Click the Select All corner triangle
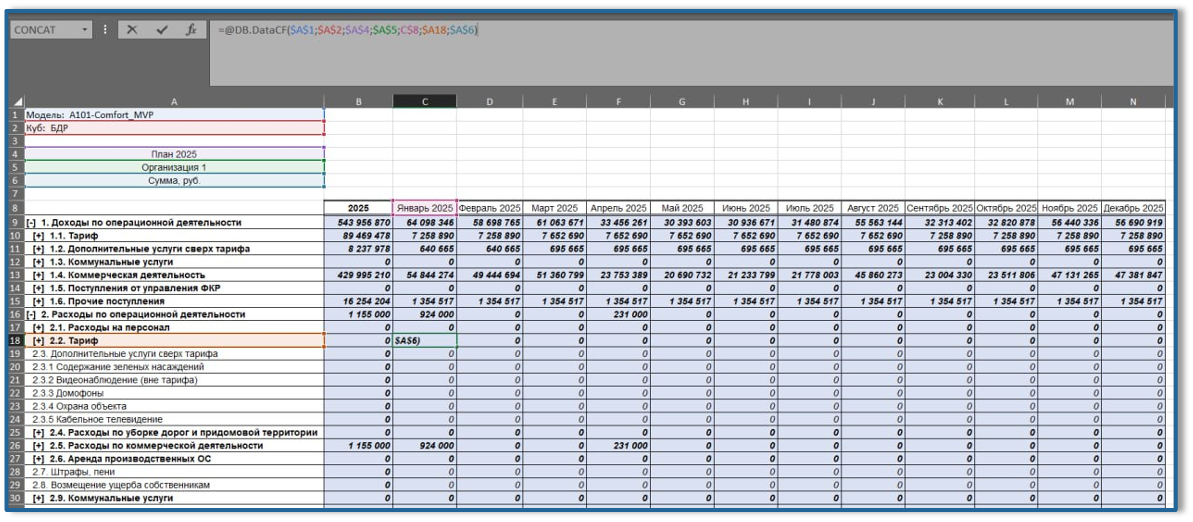The image size is (1193, 522). [17, 102]
